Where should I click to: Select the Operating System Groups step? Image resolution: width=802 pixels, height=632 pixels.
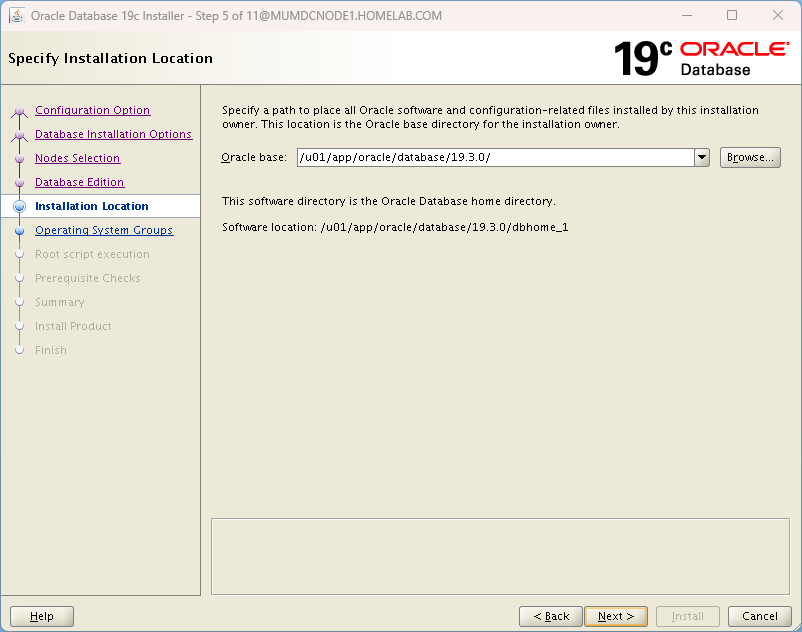coord(103,231)
